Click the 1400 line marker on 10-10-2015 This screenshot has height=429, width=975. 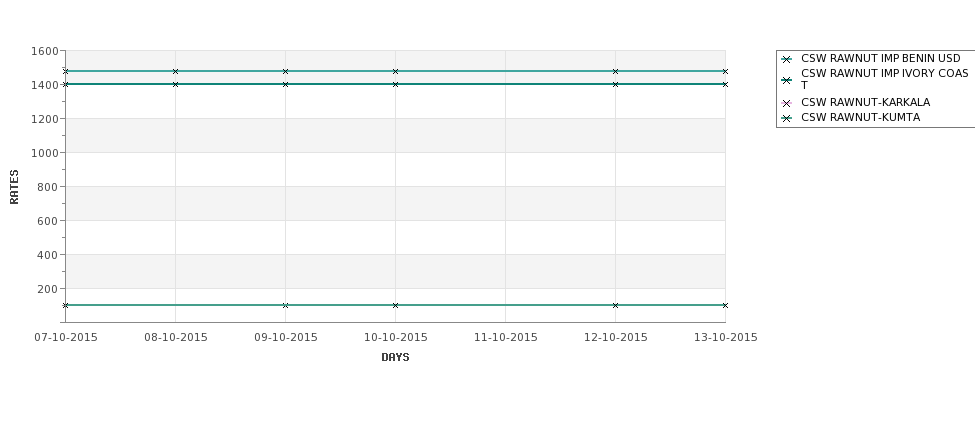pos(395,84)
